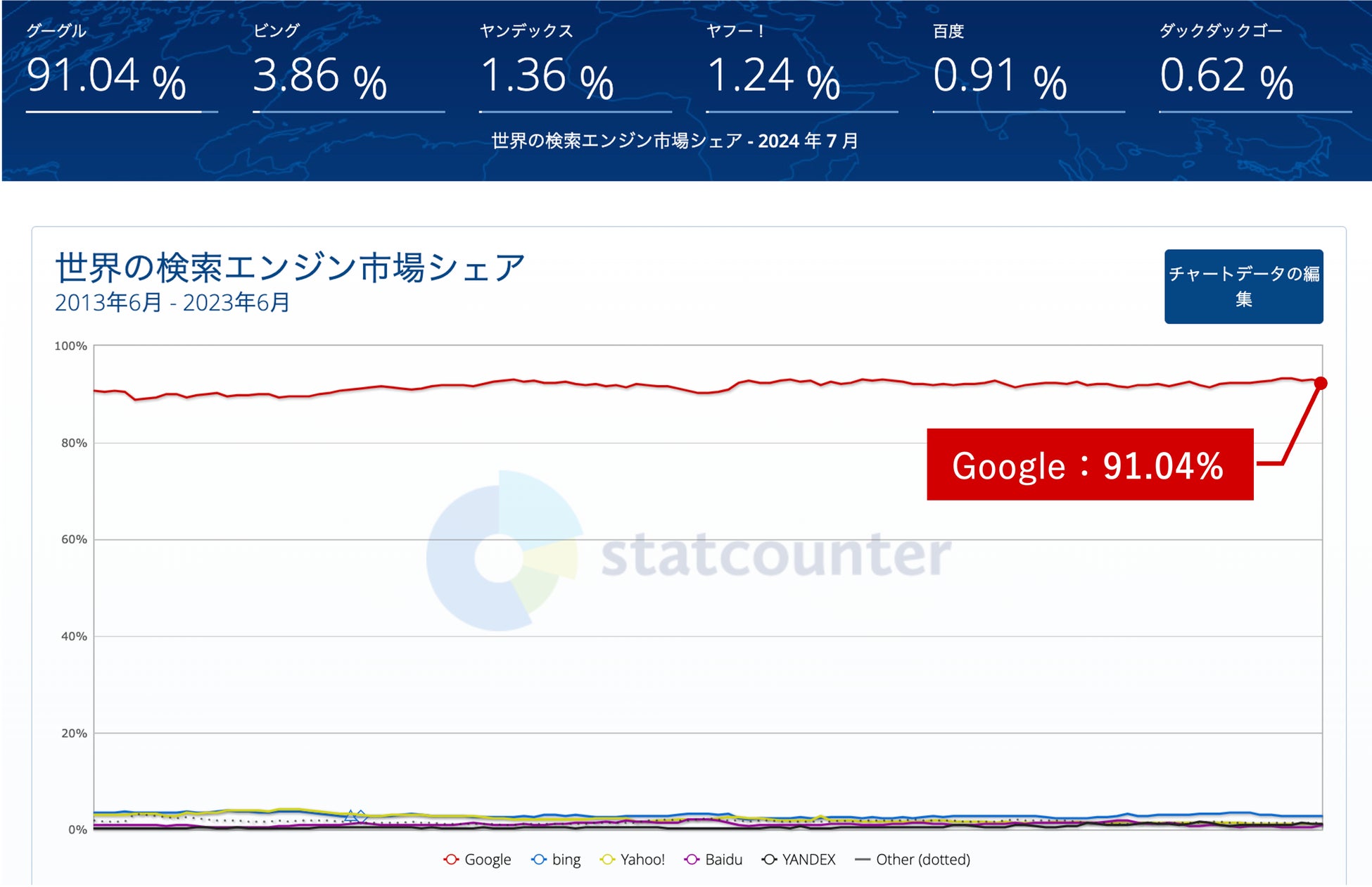This screenshot has height=887, width=1372.
Task: Click the red Google：91.04% callout box
Action: (1089, 465)
